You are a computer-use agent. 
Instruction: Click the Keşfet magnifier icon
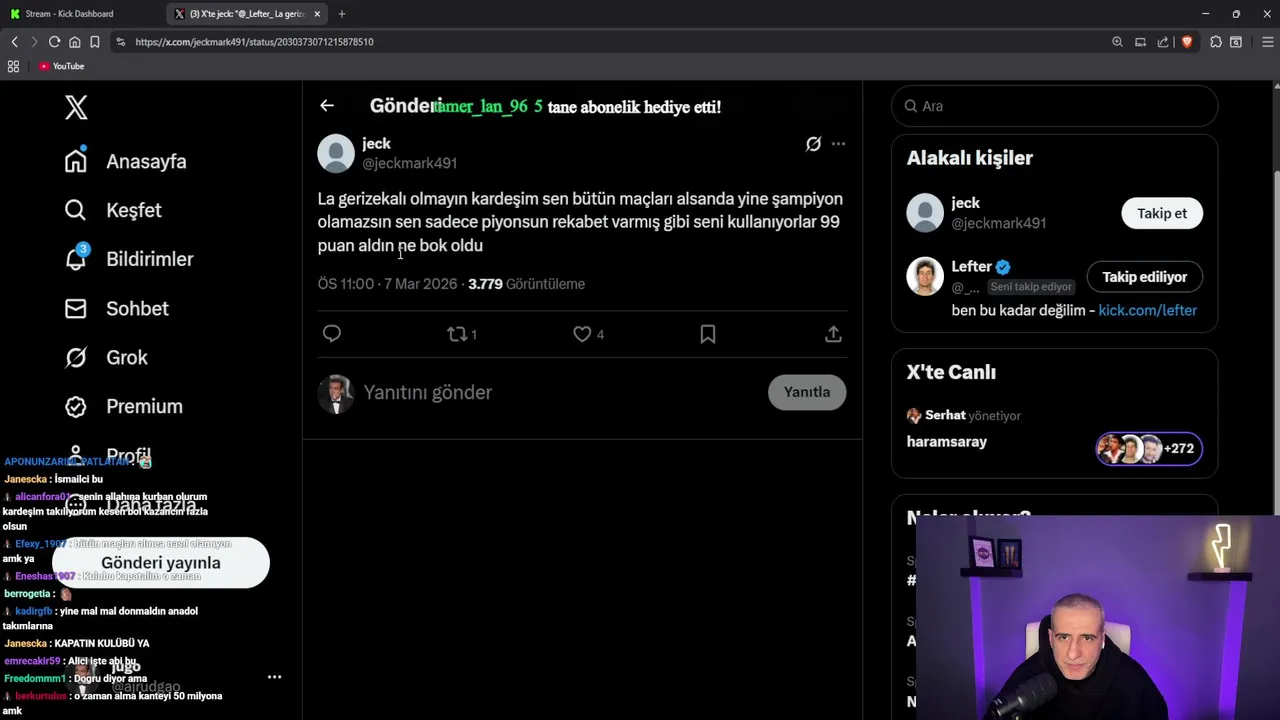(76, 210)
